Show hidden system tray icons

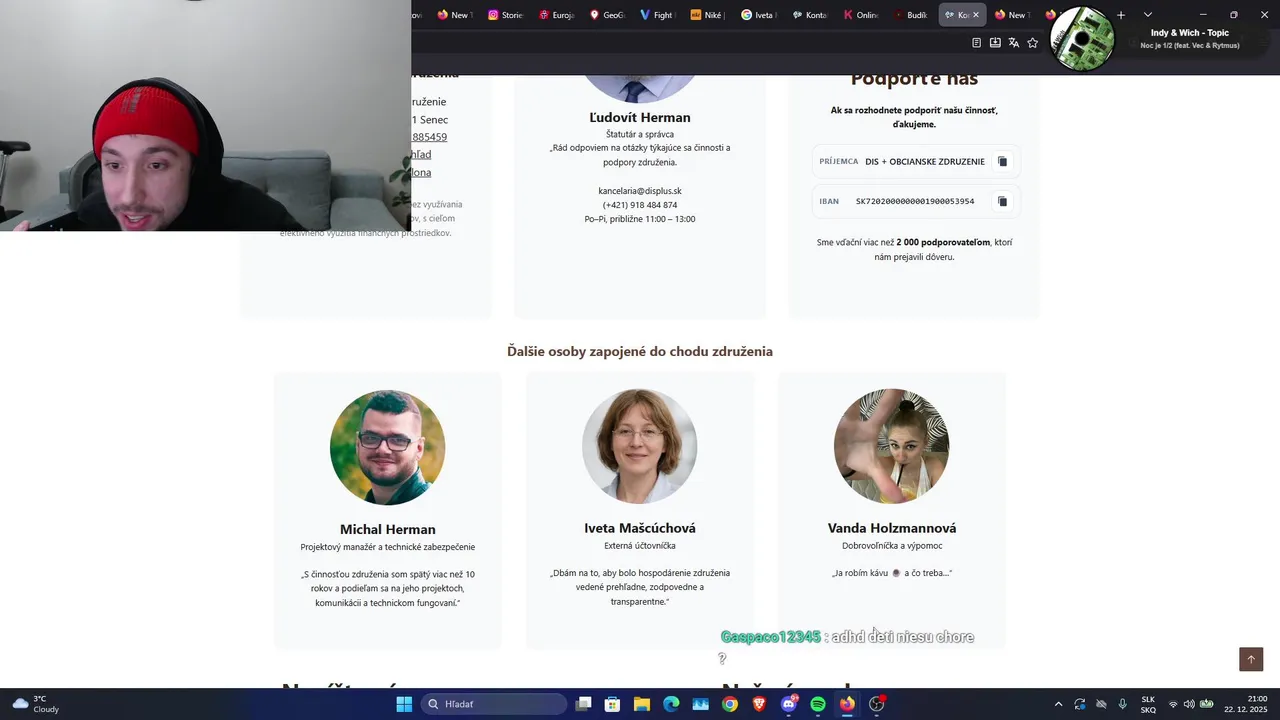(x=1058, y=704)
